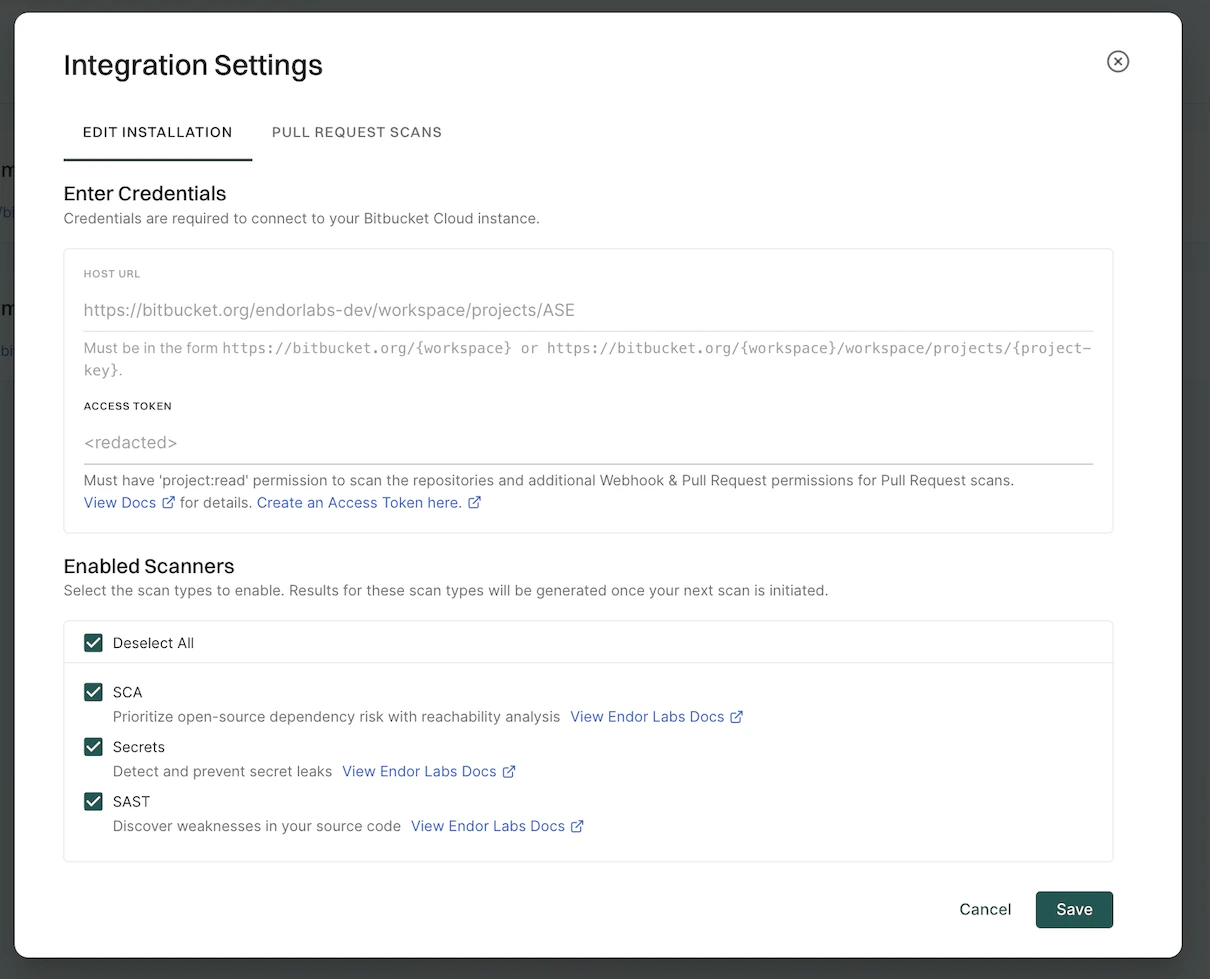
Task: Click the redacted Access Token field
Action: [400, 442]
